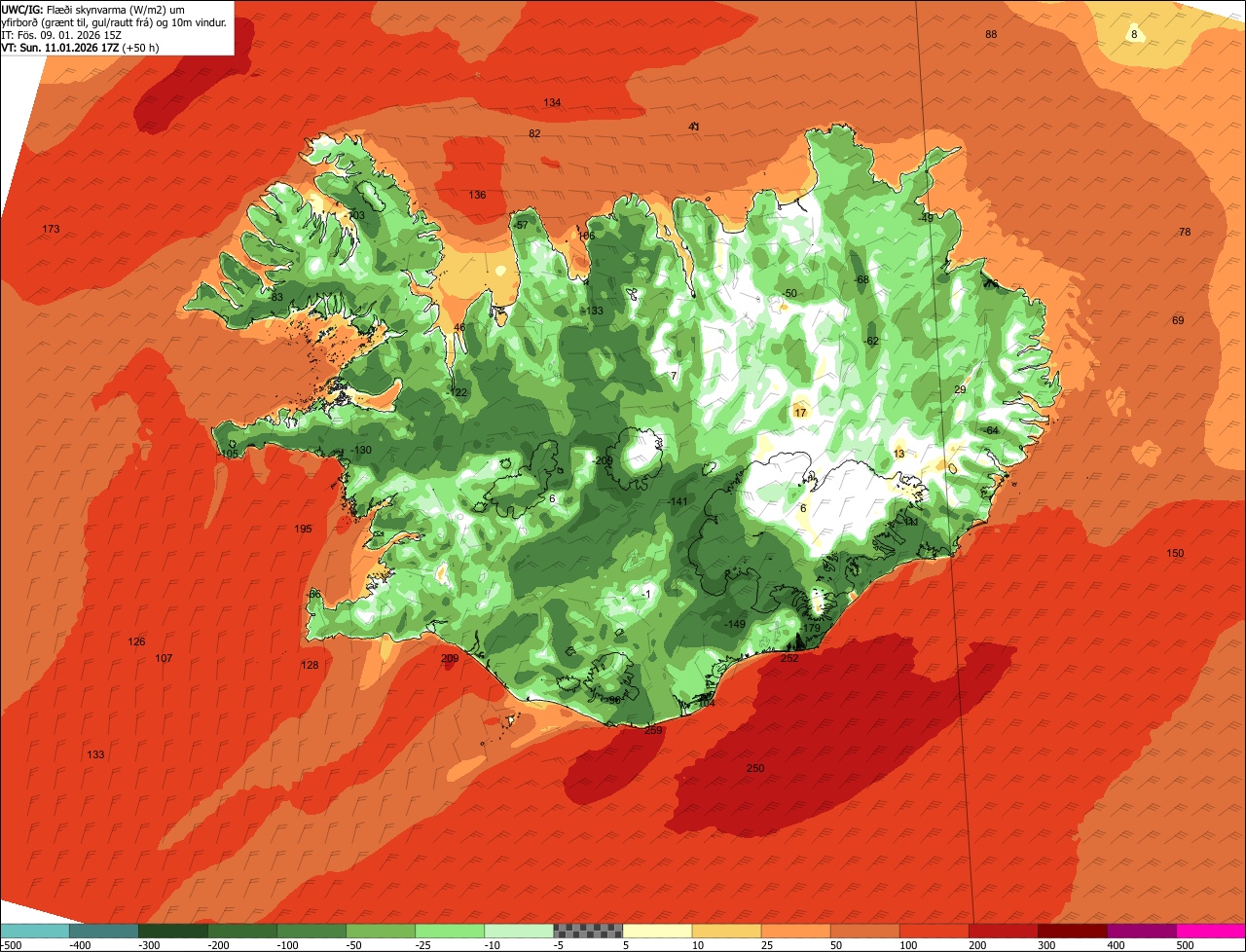The height and width of the screenshot is (952, 1246).
Task: Click the '126' value on the map
Action: 136,641
